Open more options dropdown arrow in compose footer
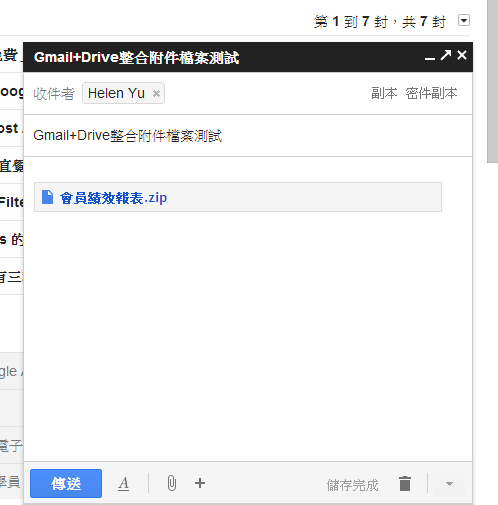Screen dimensions: 498x505 coord(449,484)
